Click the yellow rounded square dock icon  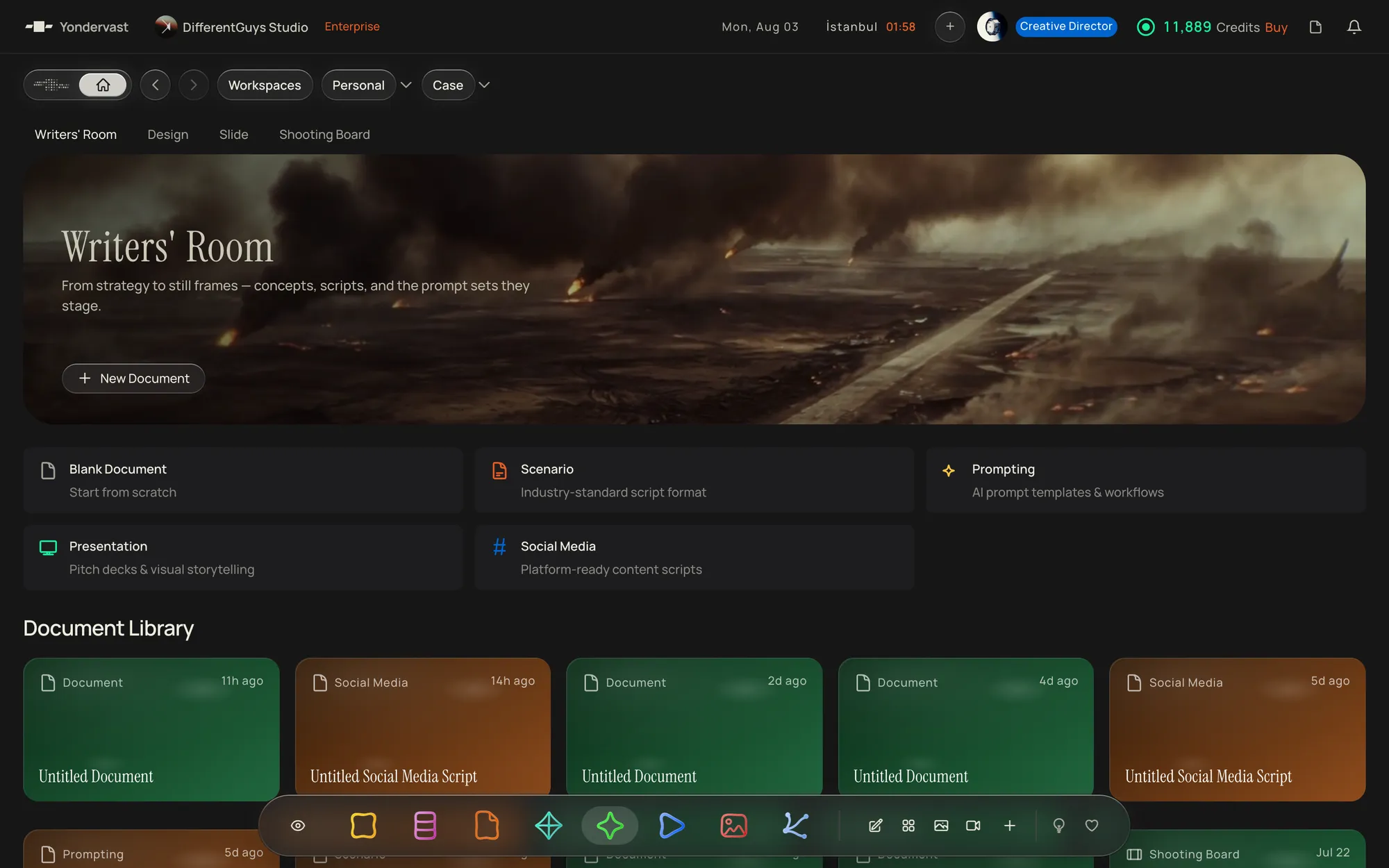363,826
